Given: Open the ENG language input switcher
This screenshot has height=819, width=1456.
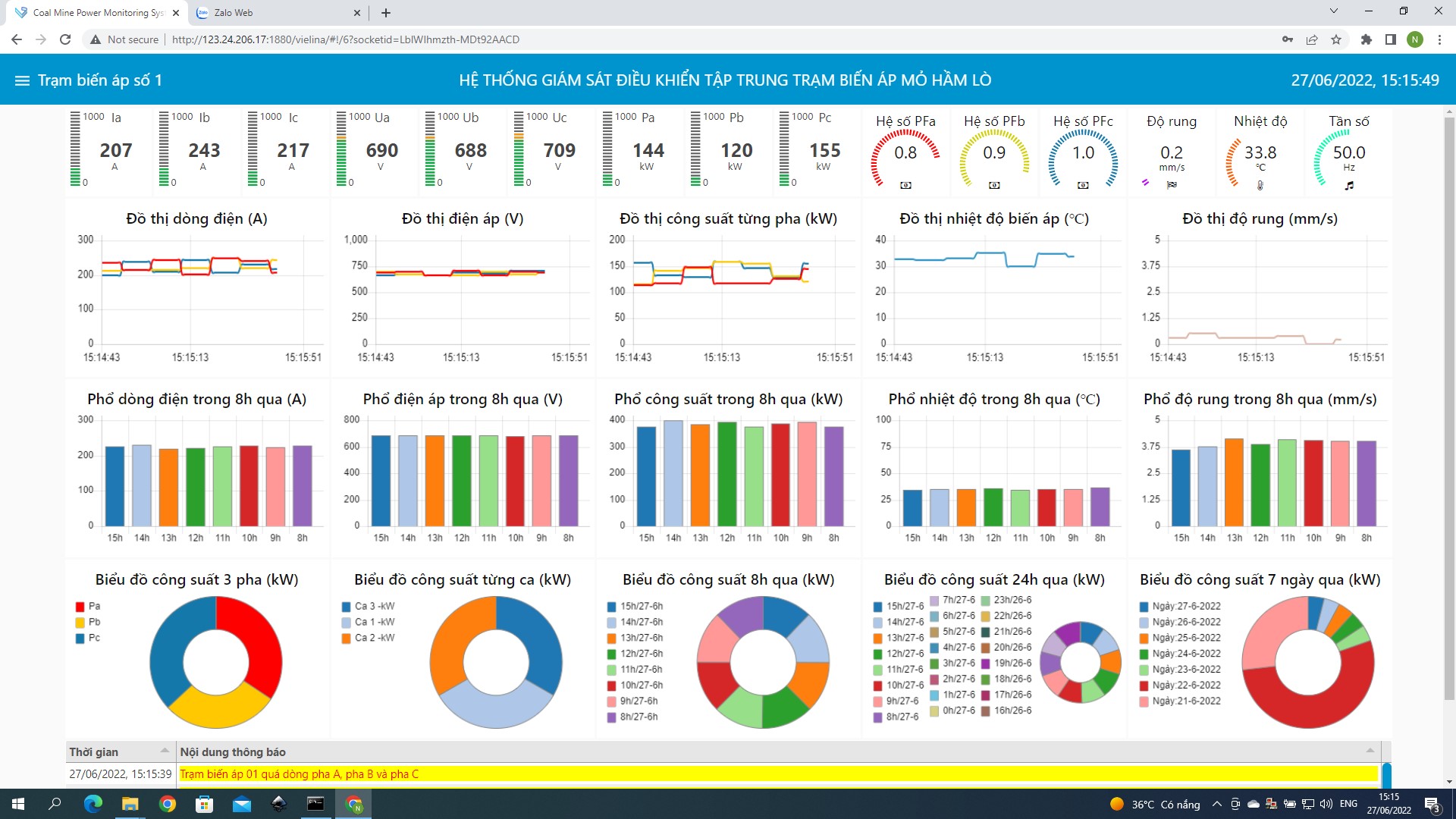Looking at the screenshot, I should 1348,804.
